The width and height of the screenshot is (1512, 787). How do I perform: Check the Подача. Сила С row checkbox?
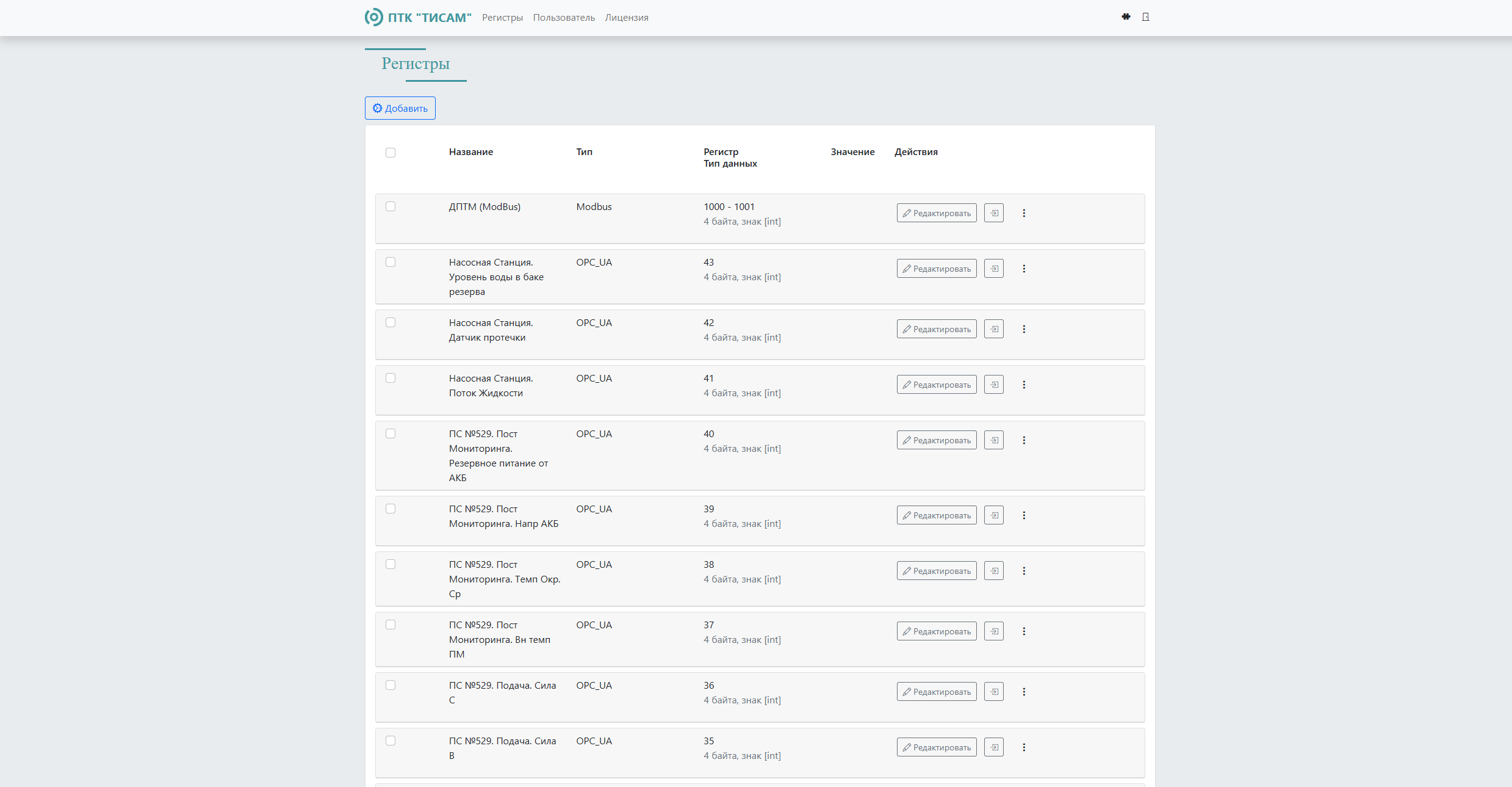pyautogui.click(x=391, y=685)
